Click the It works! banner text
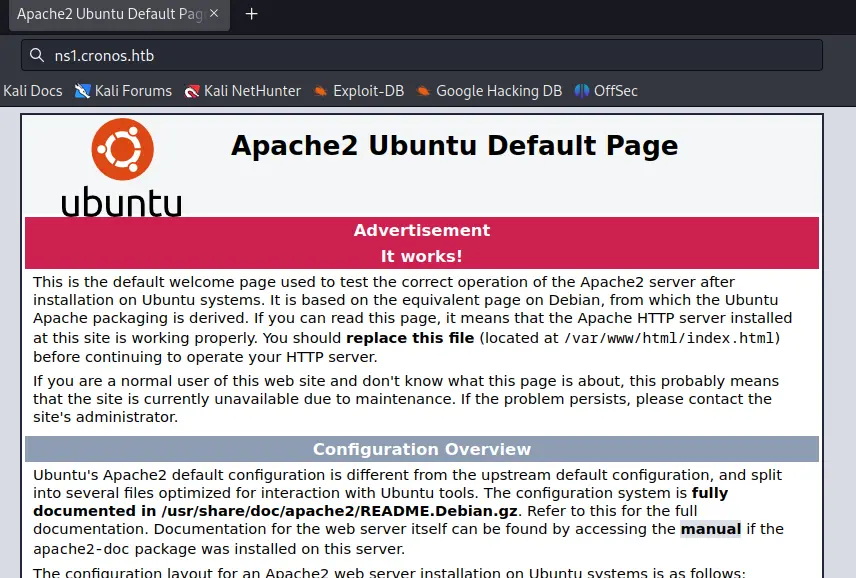Image resolution: width=856 pixels, height=578 pixels. (x=421, y=256)
